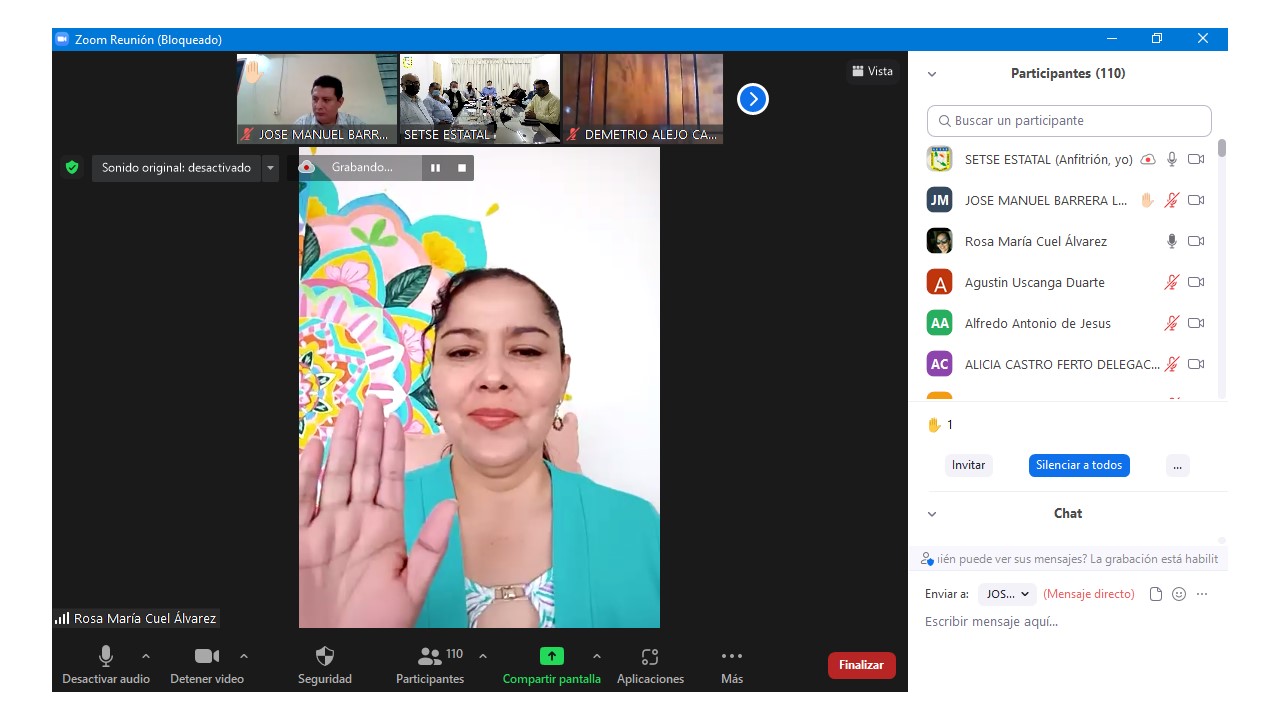Show next video thumbnails with blue arrow

click(752, 99)
